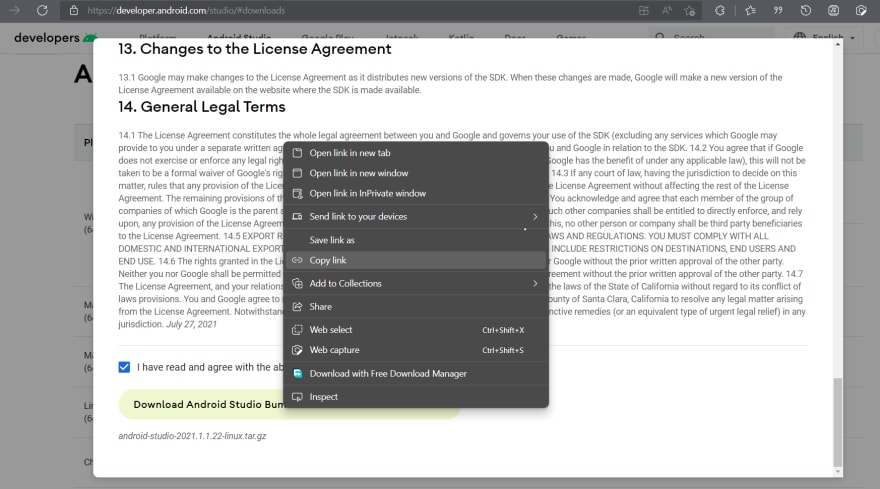The width and height of the screenshot is (880, 489).
Task: Click Share in context menu
Action: (x=416, y=307)
